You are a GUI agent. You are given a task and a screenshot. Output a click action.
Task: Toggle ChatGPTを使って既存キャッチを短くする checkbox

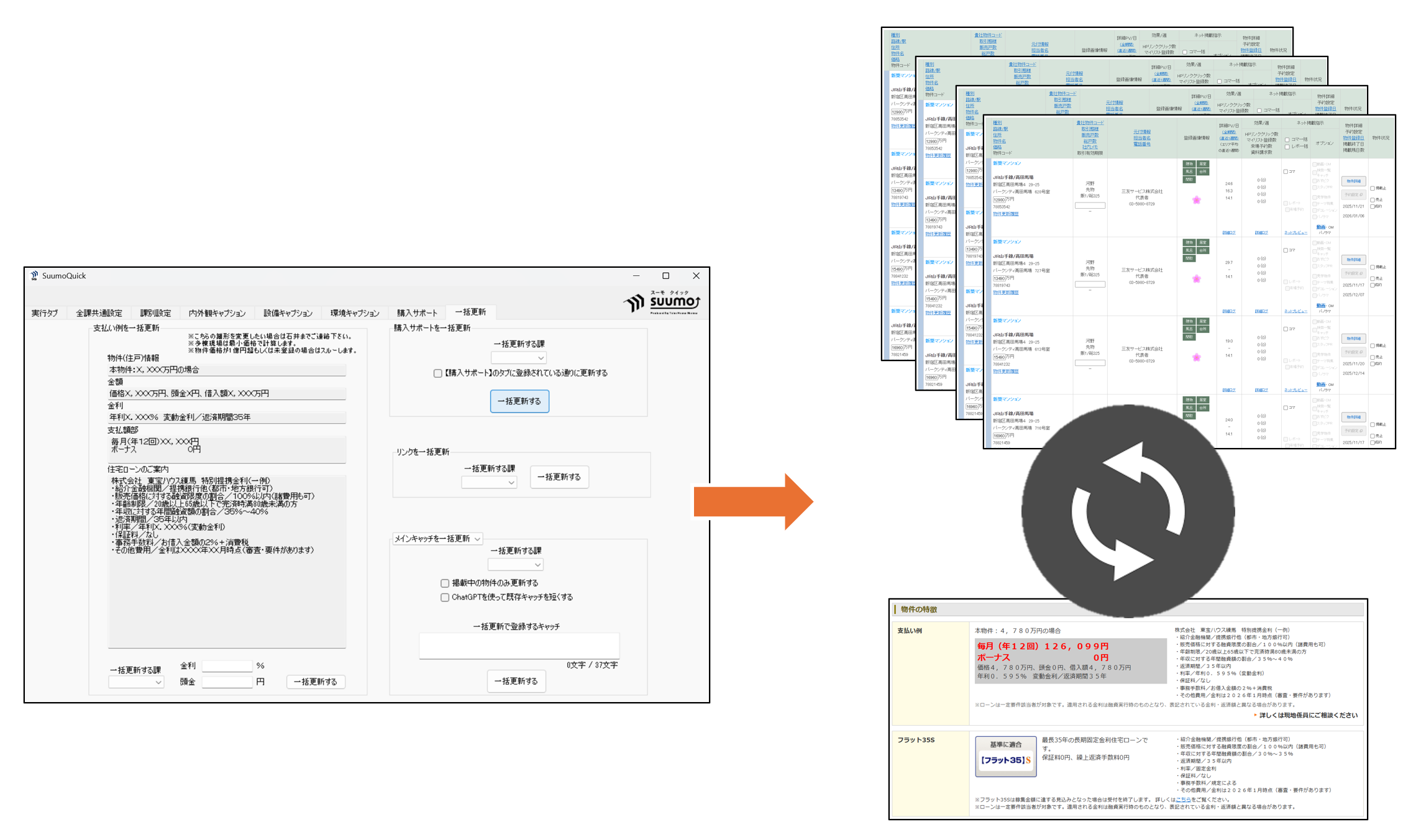click(x=445, y=597)
